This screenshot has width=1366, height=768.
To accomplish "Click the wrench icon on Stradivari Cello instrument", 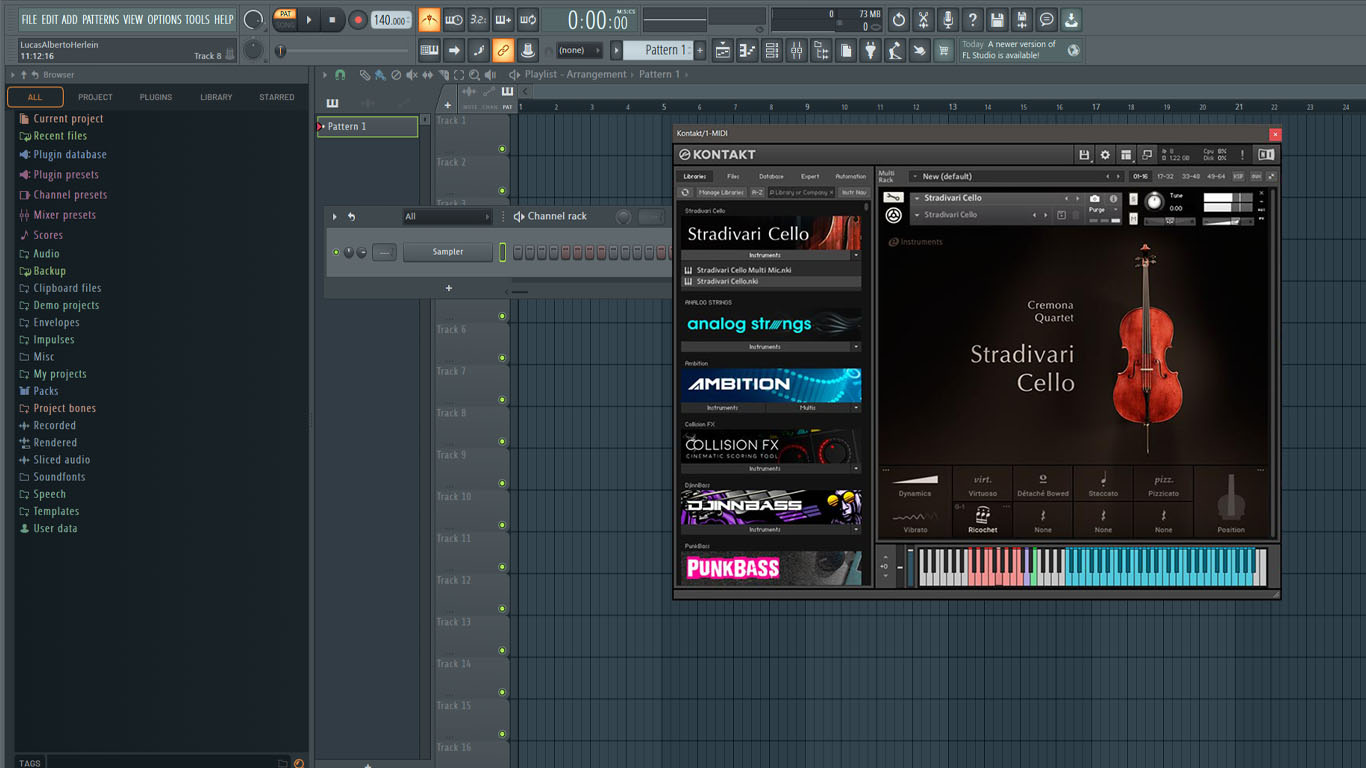I will click(x=893, y=198).
